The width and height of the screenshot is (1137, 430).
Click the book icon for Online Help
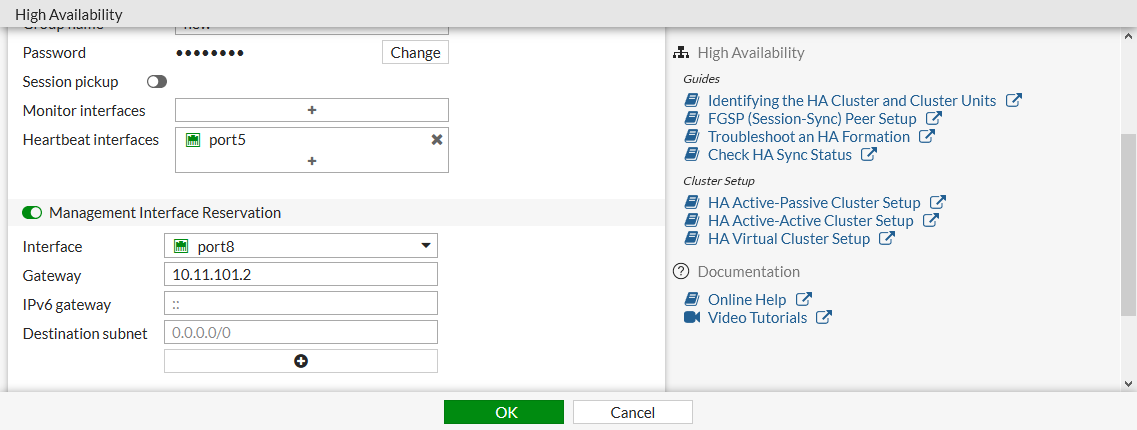pyautogui.click(x=692, y=300)
